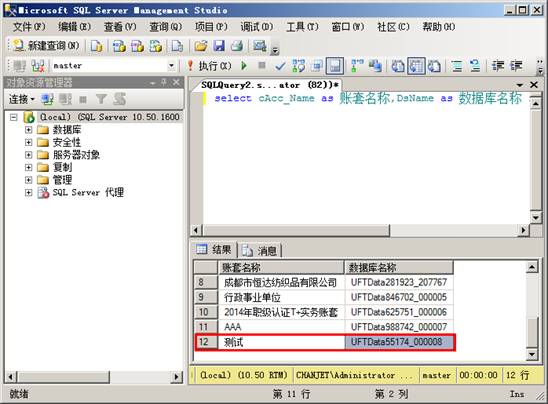Click the Save floppy disk icon
Screen dimensions: 548x404
(219, 45)
